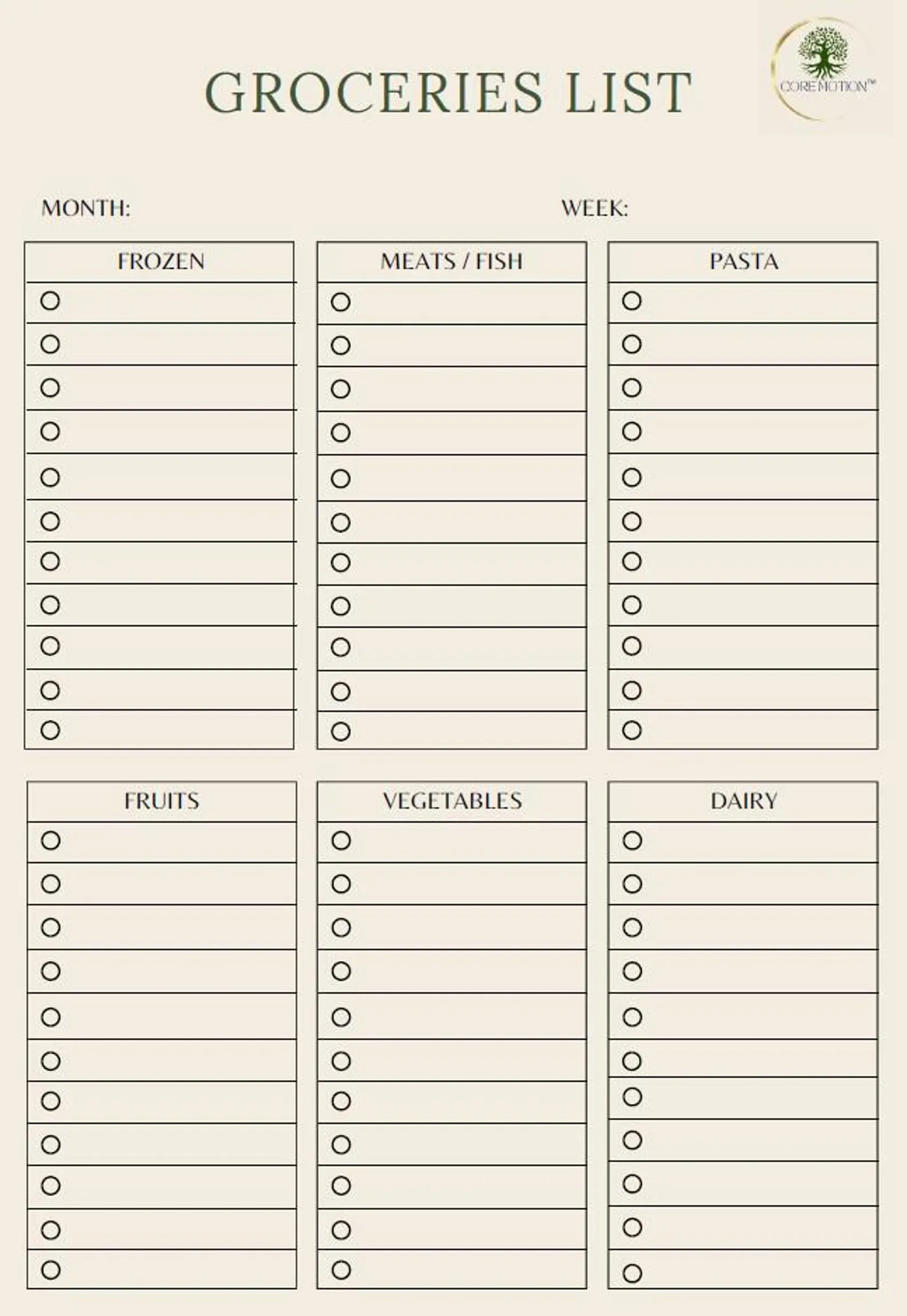Check the first Fruits circle
Image resolution: width=907 pixels, height=1316 pixels.
pos(51,840)
